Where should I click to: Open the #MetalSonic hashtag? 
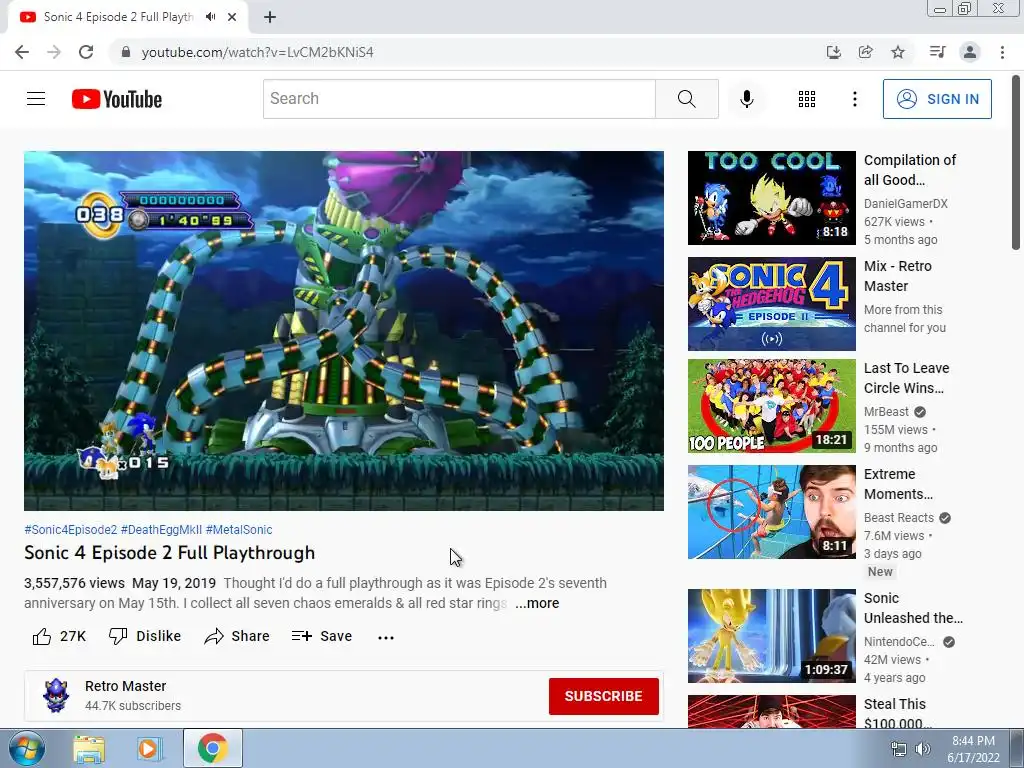[239, 530]
